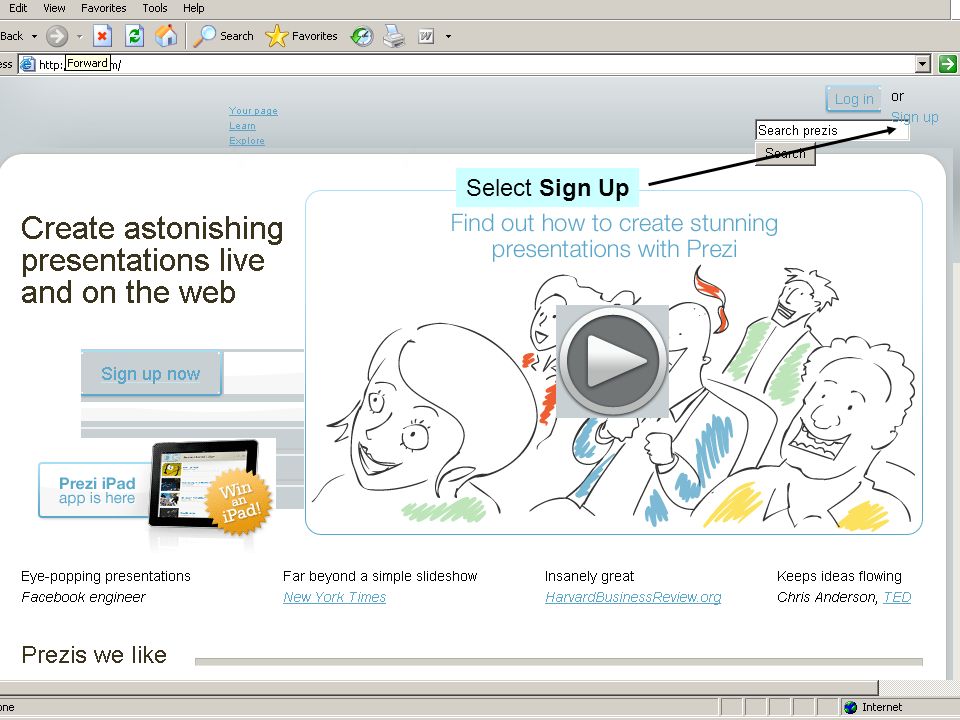Screen dimensions: 960x720
Task: Click the 'Keeps ideas flowing' text
Action: [839, 576]
